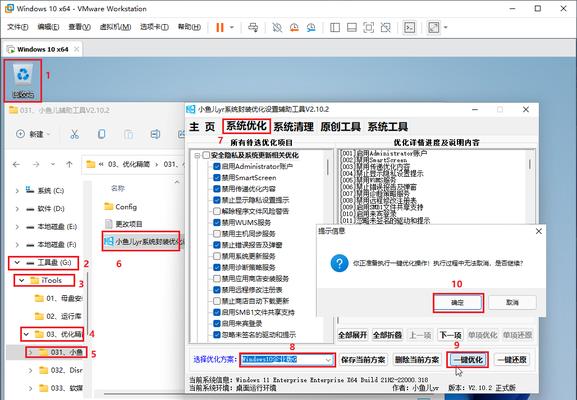Image resolution: width=577 pixels, height=400 pixels.
Task: Uncheck 启用Administrator账户 checkbox
Action: click(x=217, y=167)
